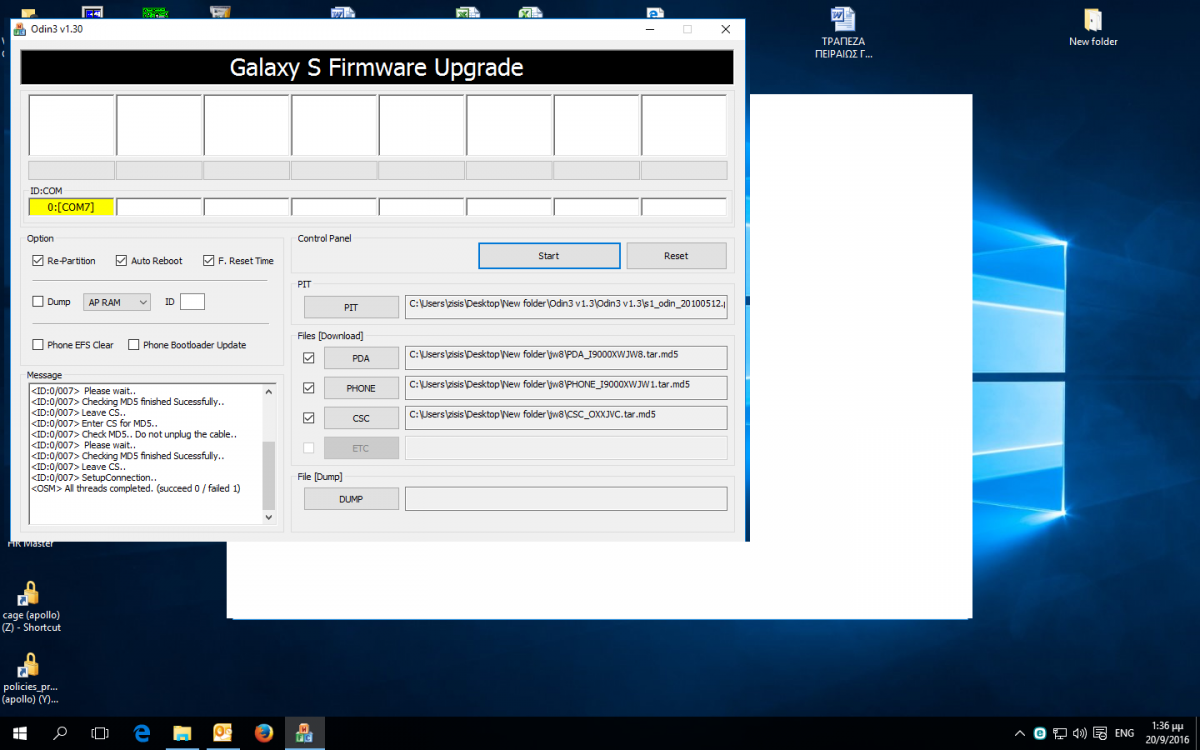Viewport: 1200px width, 750px height.
Task: Enable the Dump checkbox
Action: click(x=38, y=302)
